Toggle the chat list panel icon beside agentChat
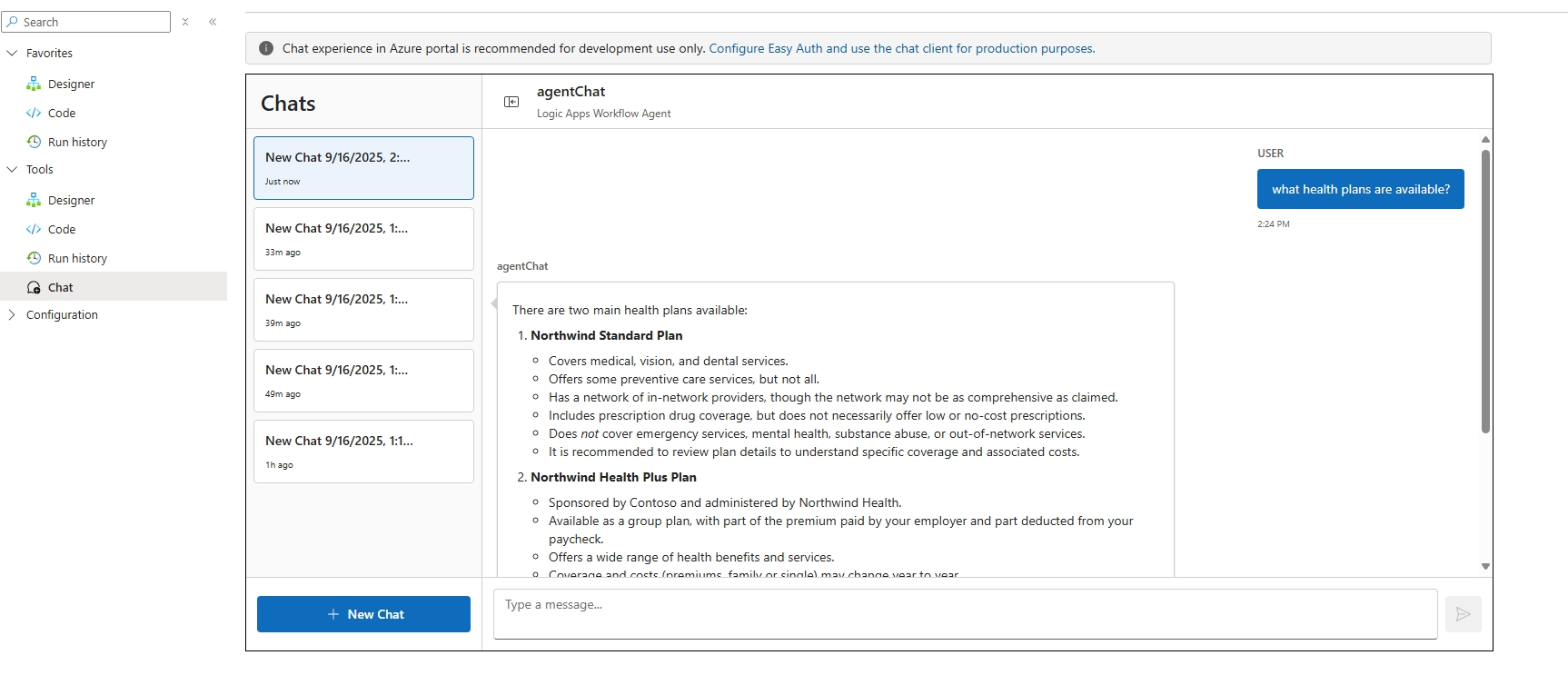Viewport: 1568px width, 695px height. [511, 102]
